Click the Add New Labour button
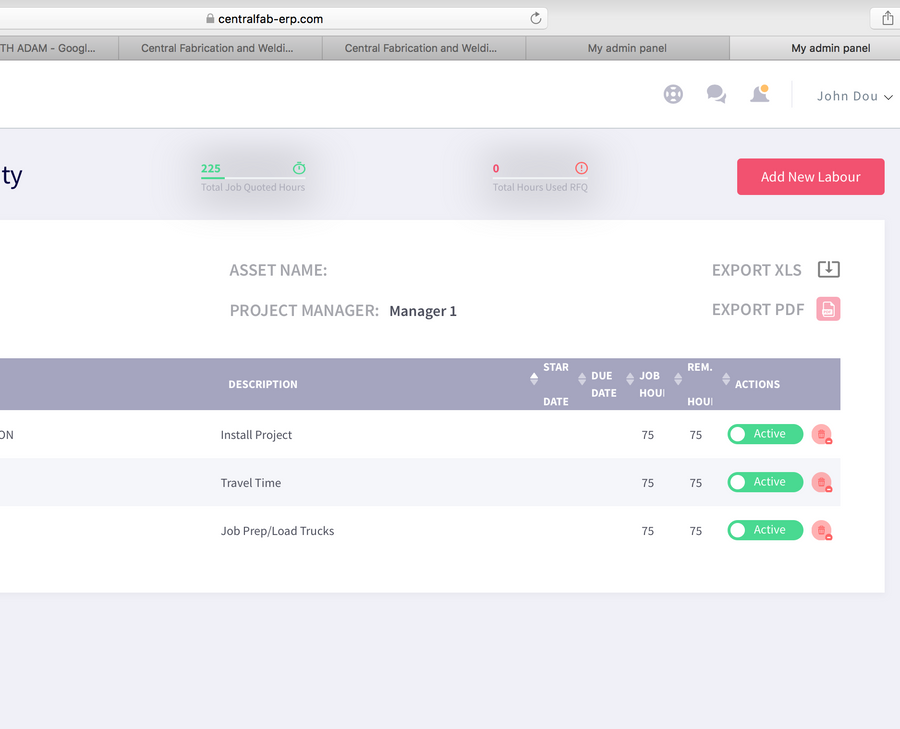900x729 pixels. 810,177
